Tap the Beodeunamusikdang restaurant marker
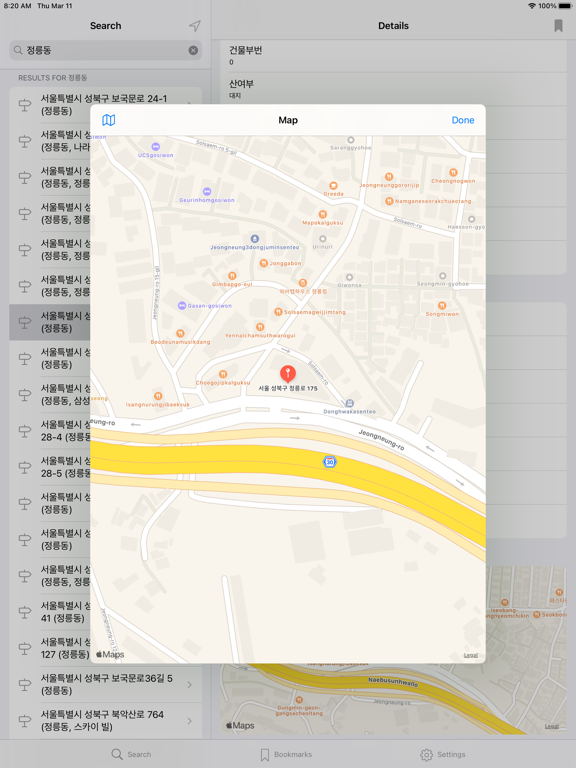 tap(180, 334)
